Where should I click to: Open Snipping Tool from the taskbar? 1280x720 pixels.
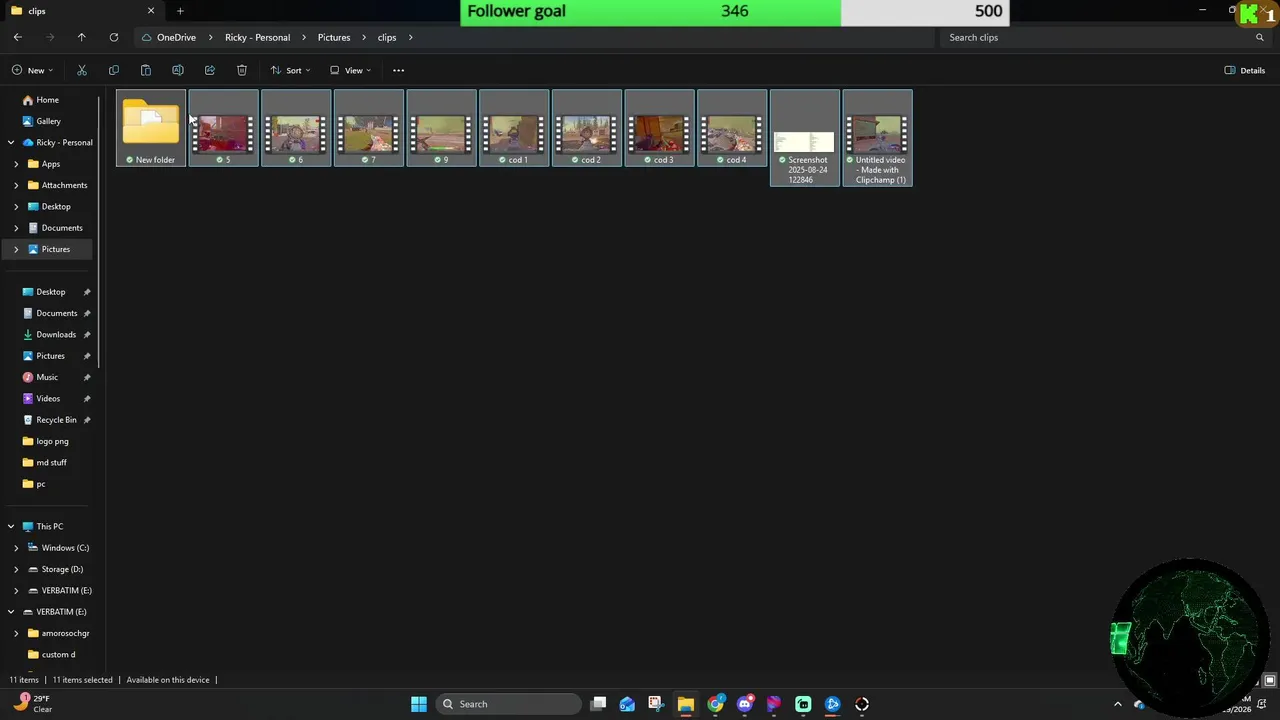coord(655,704)
